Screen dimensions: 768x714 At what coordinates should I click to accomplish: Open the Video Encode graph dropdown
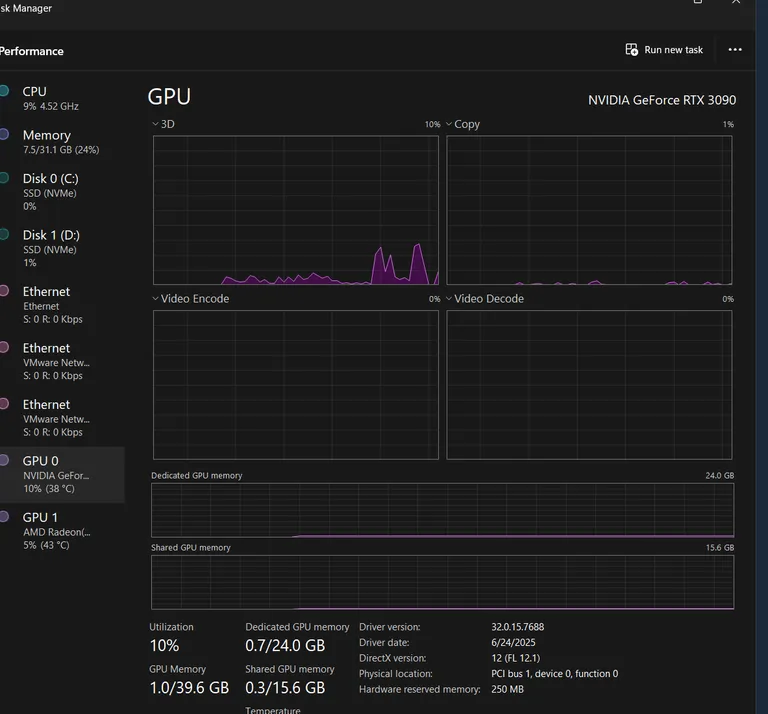point(156,299)
